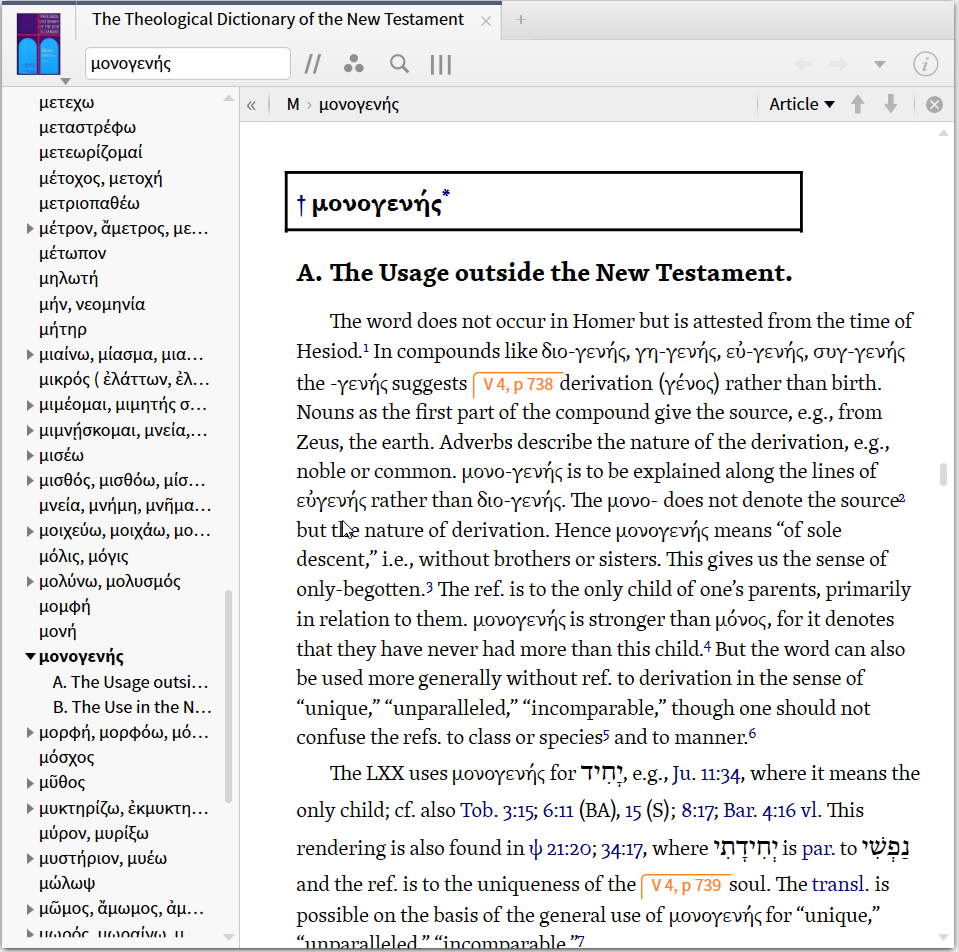This screenshot has width=959, height=952.
Task: Open the visual filters dots icon
Action: tap(354, 64)
